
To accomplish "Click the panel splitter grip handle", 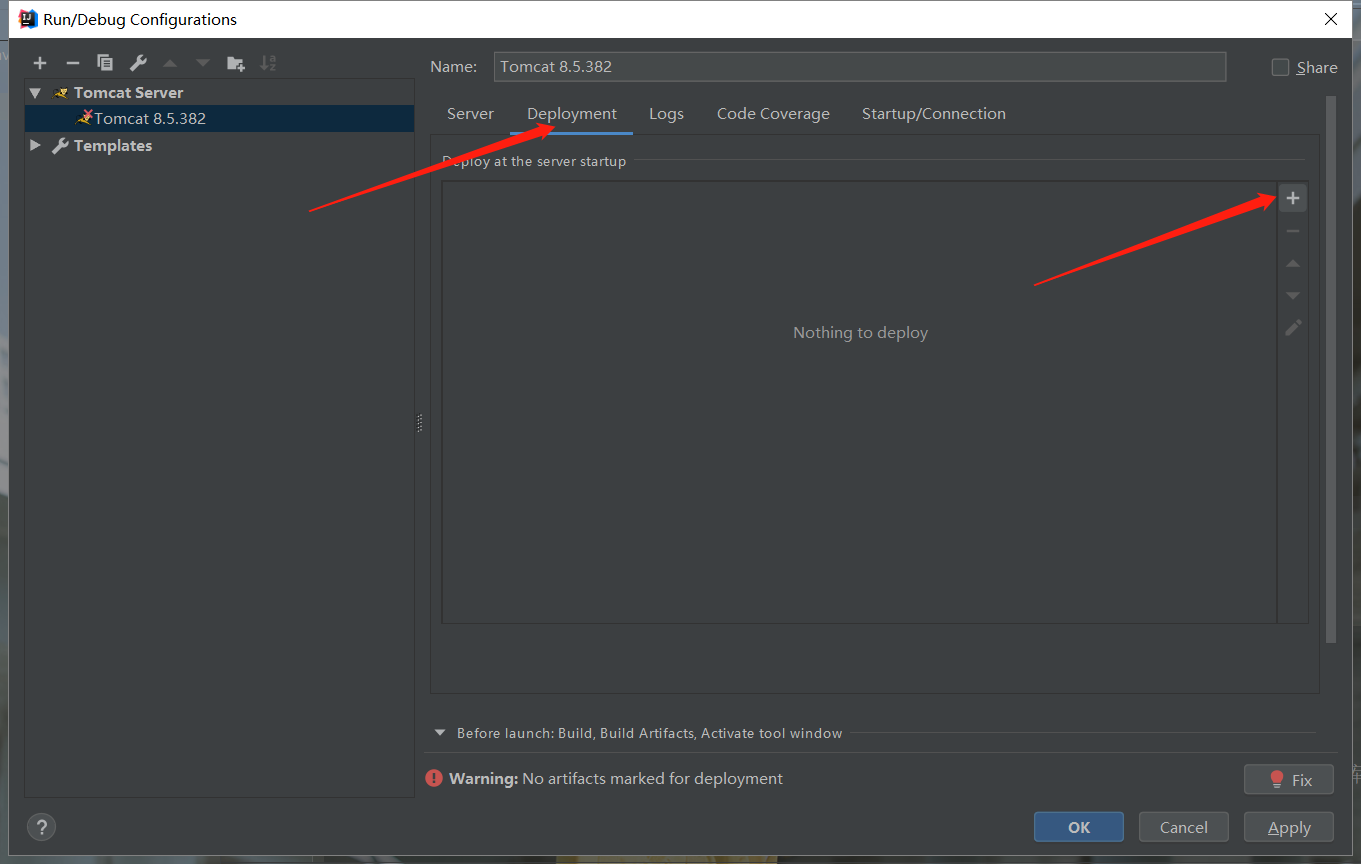I will (x=420, y=423).
